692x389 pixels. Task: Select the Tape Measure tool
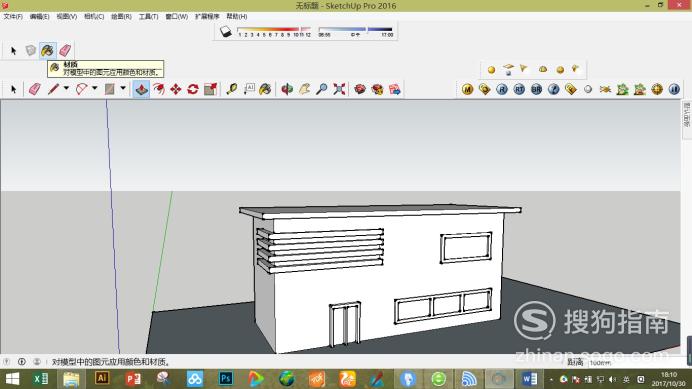(232, 89)
